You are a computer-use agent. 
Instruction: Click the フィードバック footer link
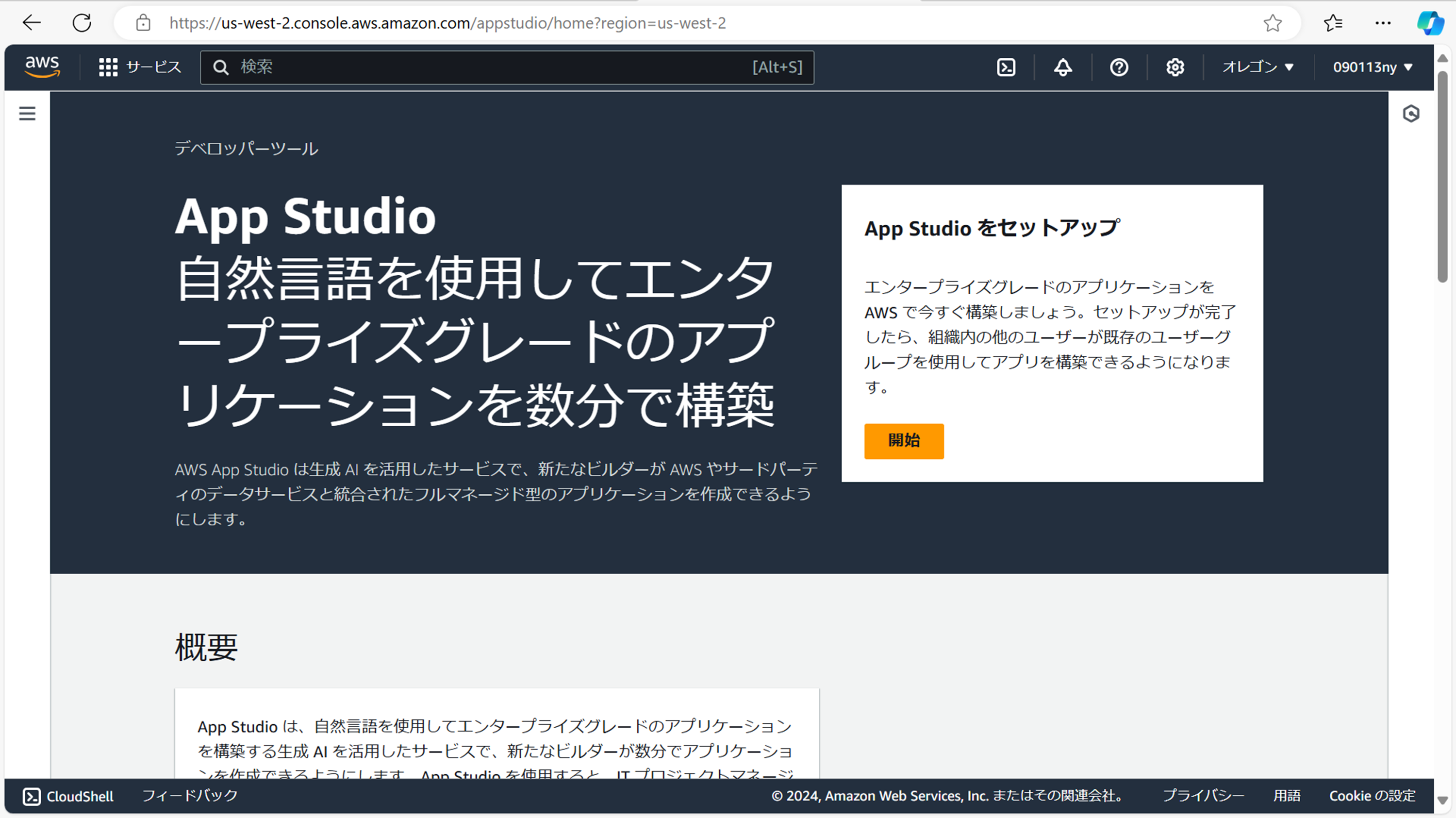[189, 795]
